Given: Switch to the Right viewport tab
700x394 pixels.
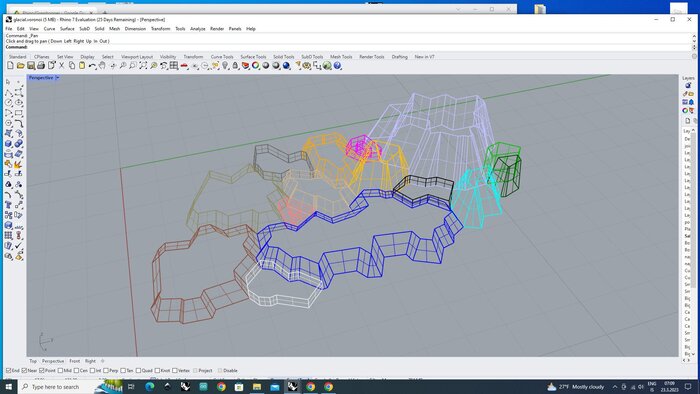Looking at the screenshot, I should [90, 361].
